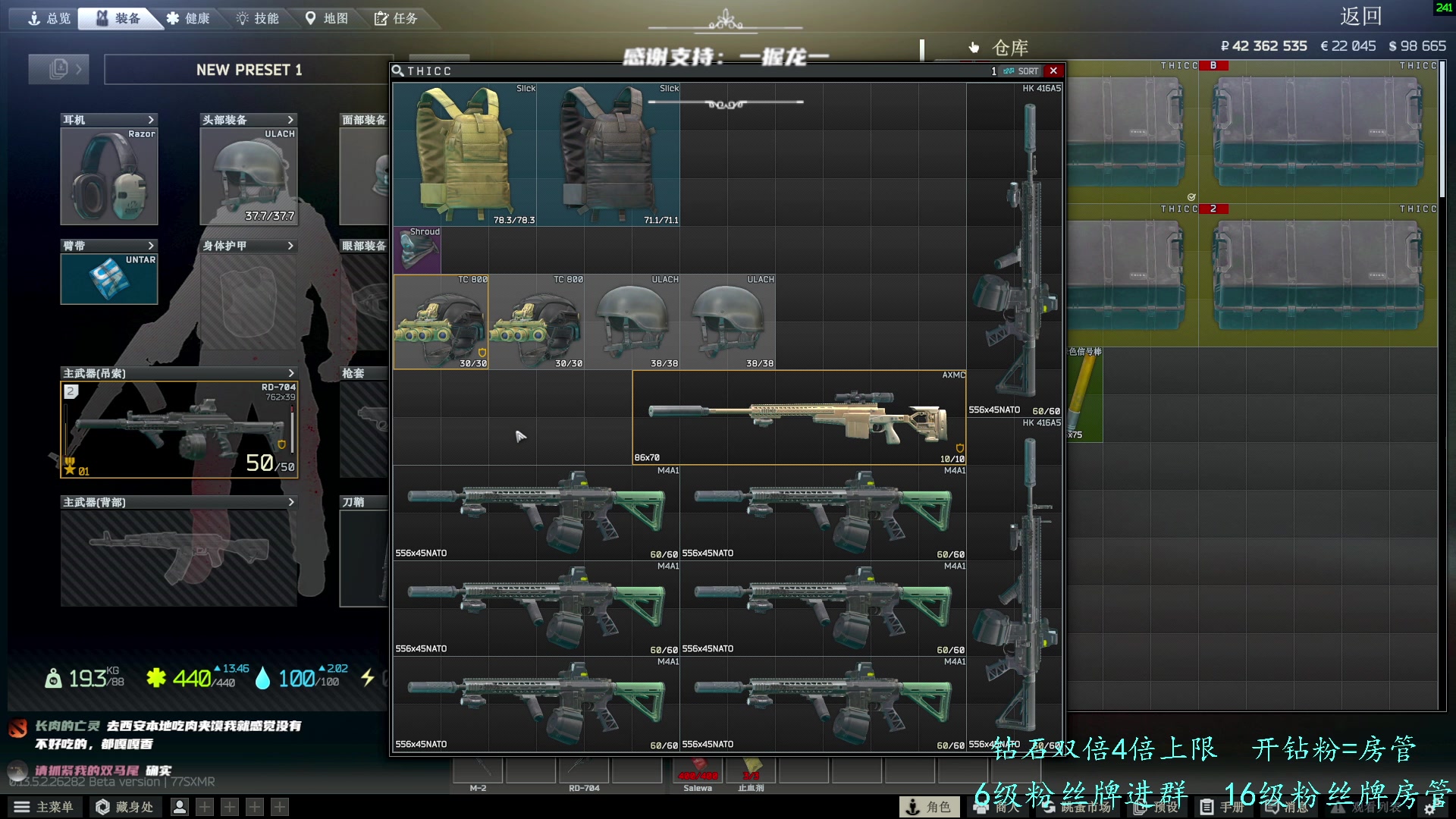Open the THICC case tagged 2 in stash

click(x=1318, y=275)
